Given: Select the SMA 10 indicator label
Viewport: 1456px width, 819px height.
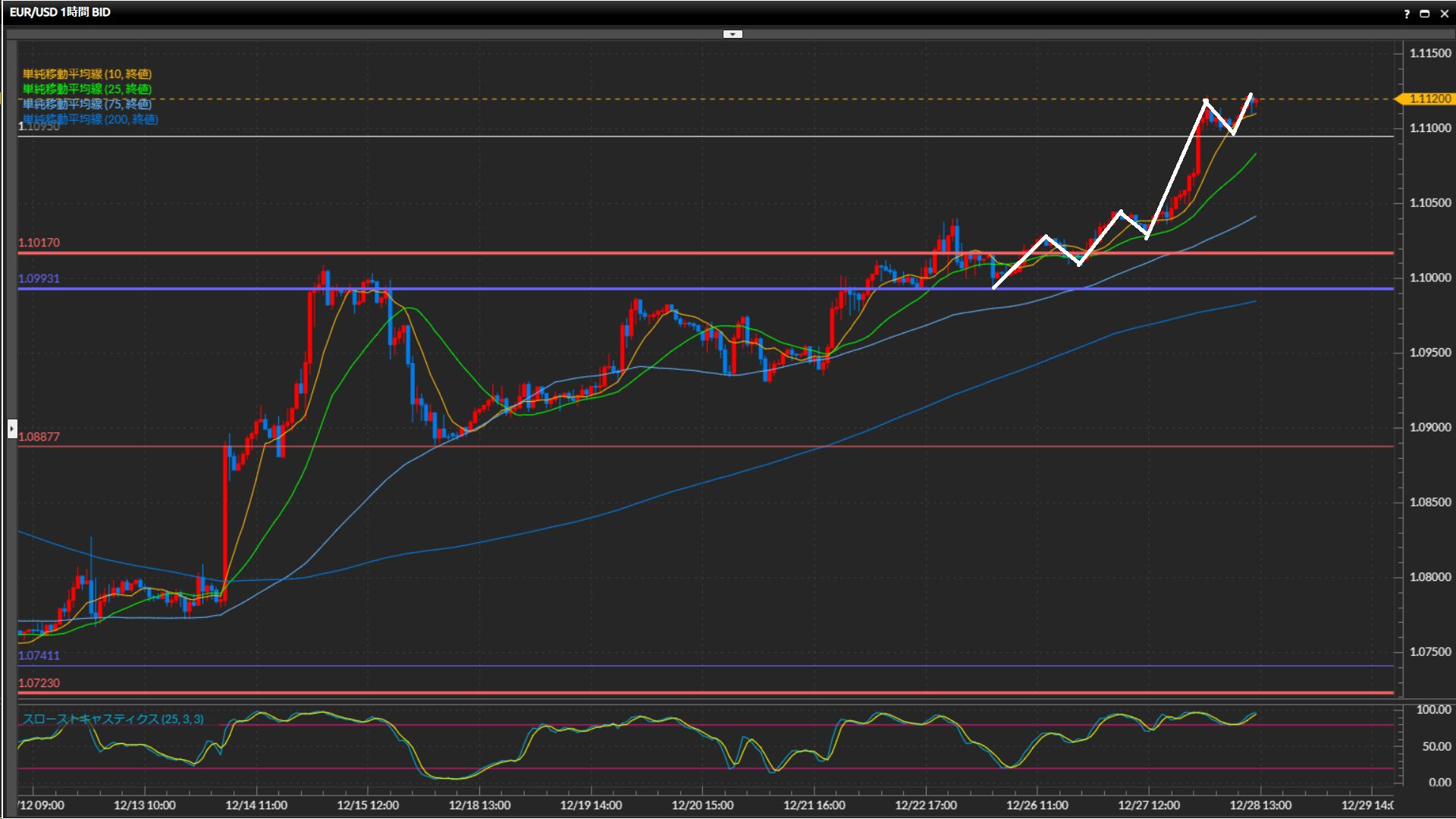Looking at the screenshot, I should (x=86, y=74).
